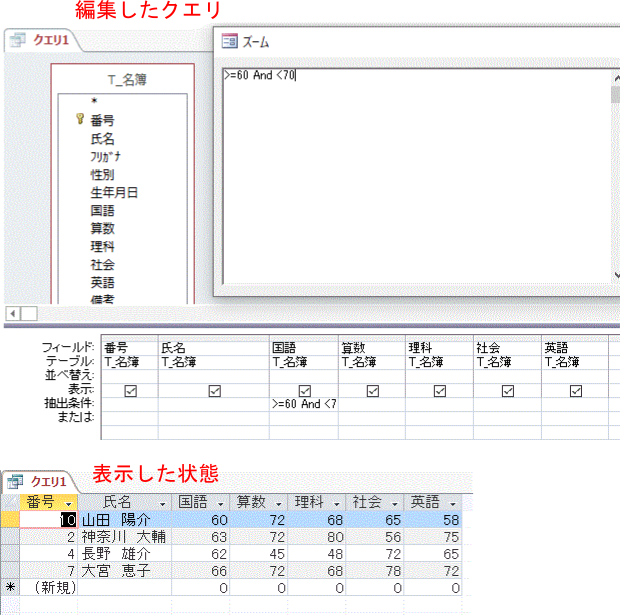Image resolution: width=620 pixels, height=615 pixels.
Task: Open the 番号 column header dropdown arrow
Action: click(x=69, y=504)
